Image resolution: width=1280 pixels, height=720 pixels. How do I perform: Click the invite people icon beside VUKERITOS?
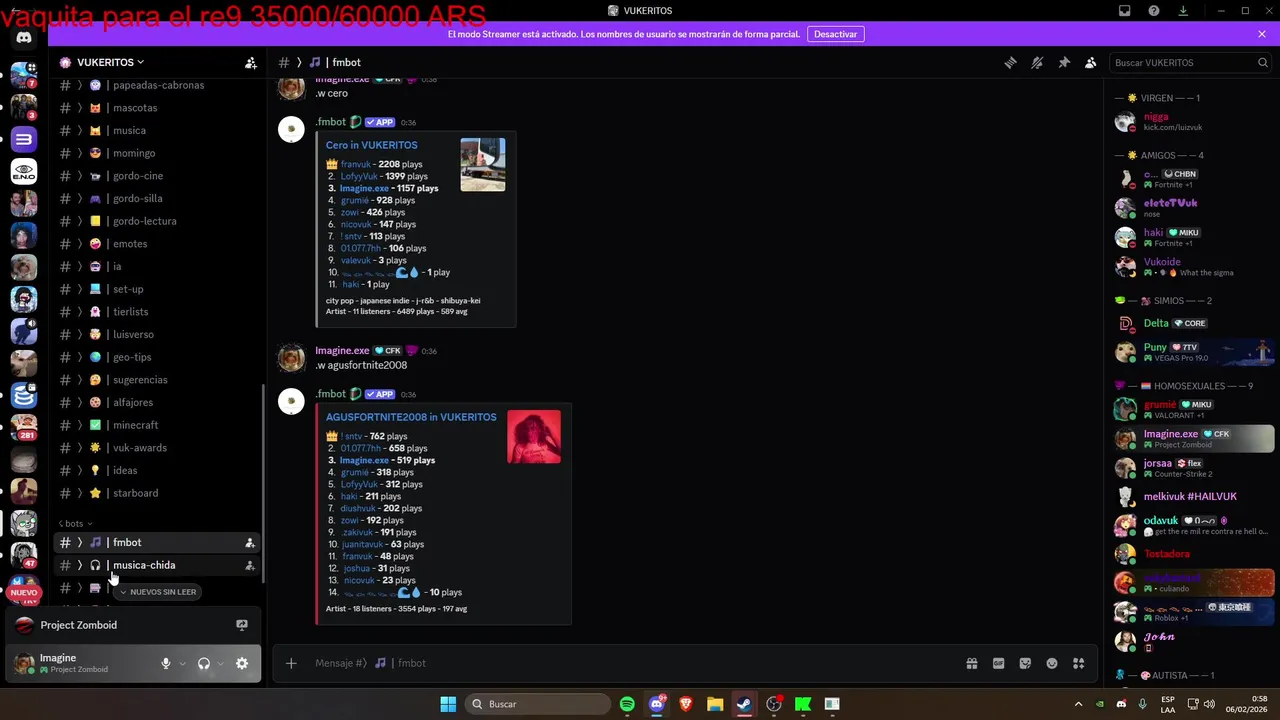click(250, 62)
